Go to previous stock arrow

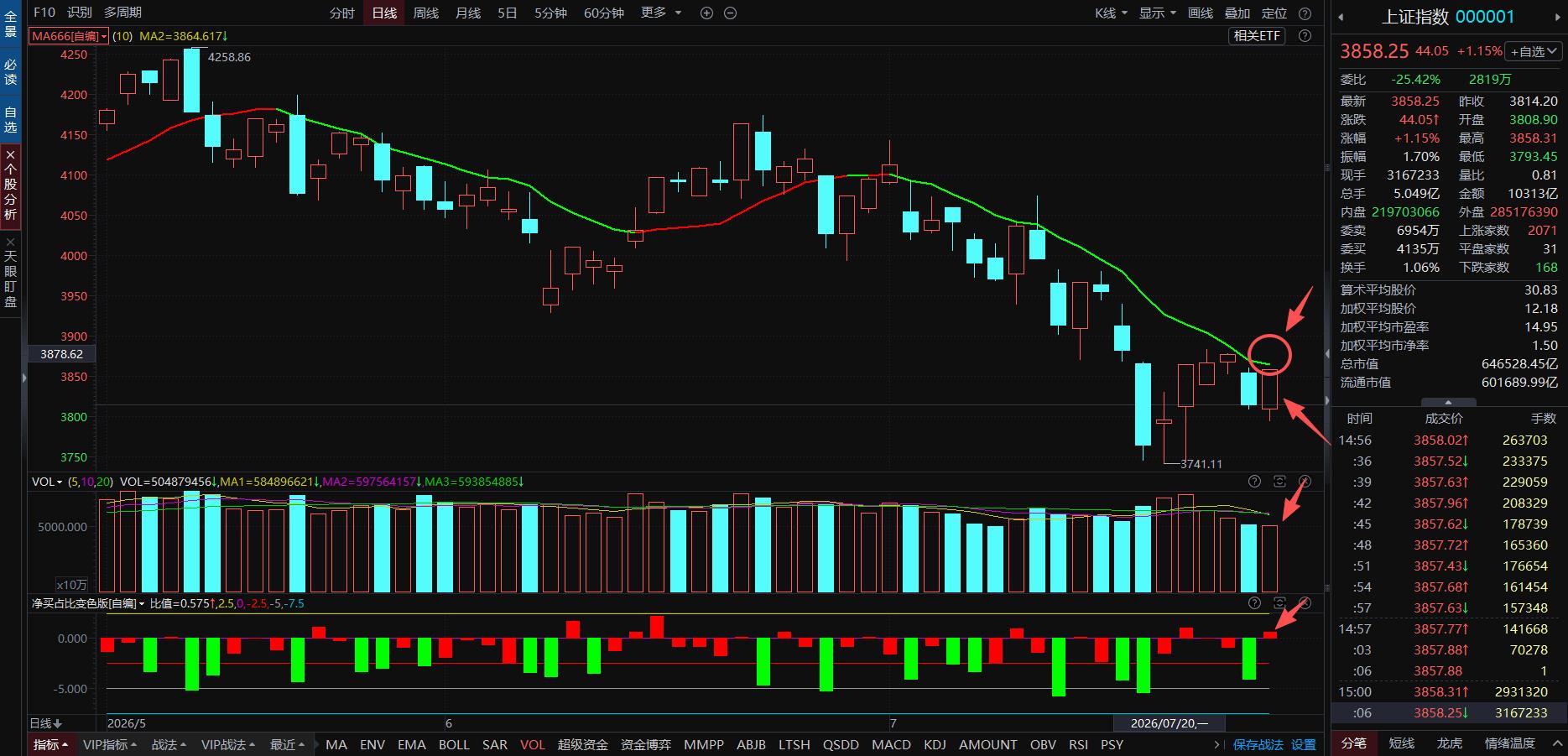(1341, 17)
